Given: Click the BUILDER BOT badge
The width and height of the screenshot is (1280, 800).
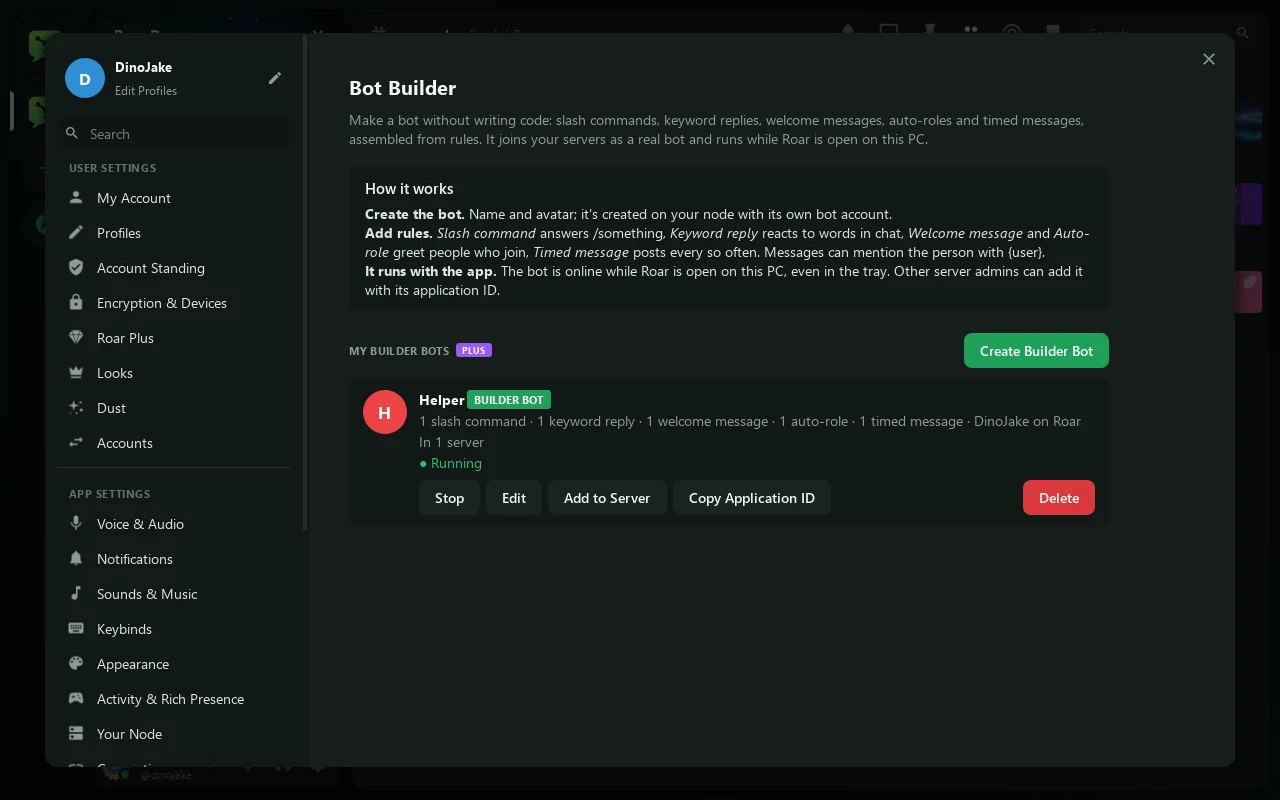Looking at the screenshot, I should pyautogui.click(x=509, y=400).
